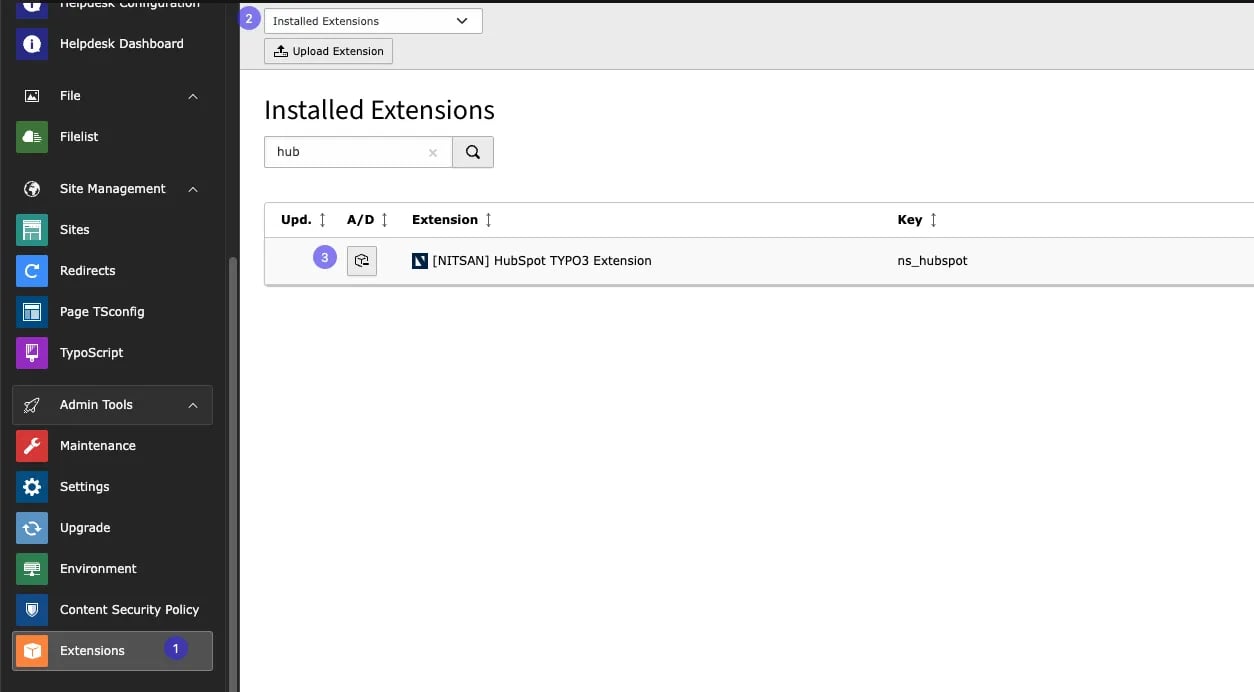Open the red Maintenance wrench icon
1254x692 pixels.
(x=32, y=446)
